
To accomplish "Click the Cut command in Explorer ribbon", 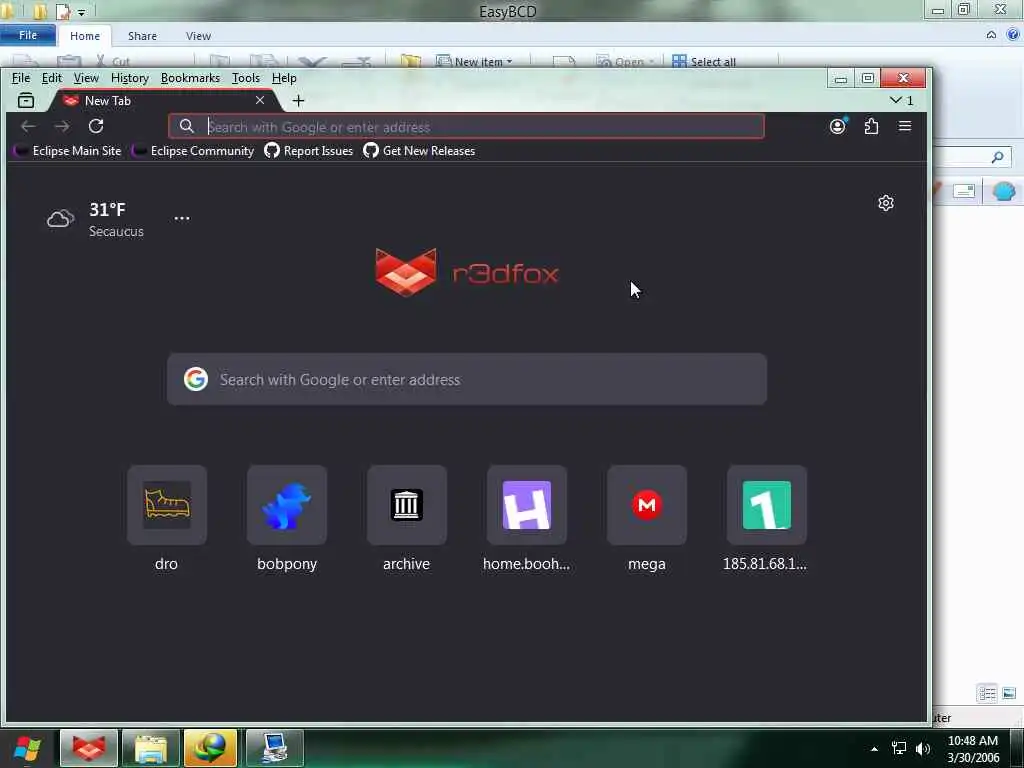I will pos(113,61).
